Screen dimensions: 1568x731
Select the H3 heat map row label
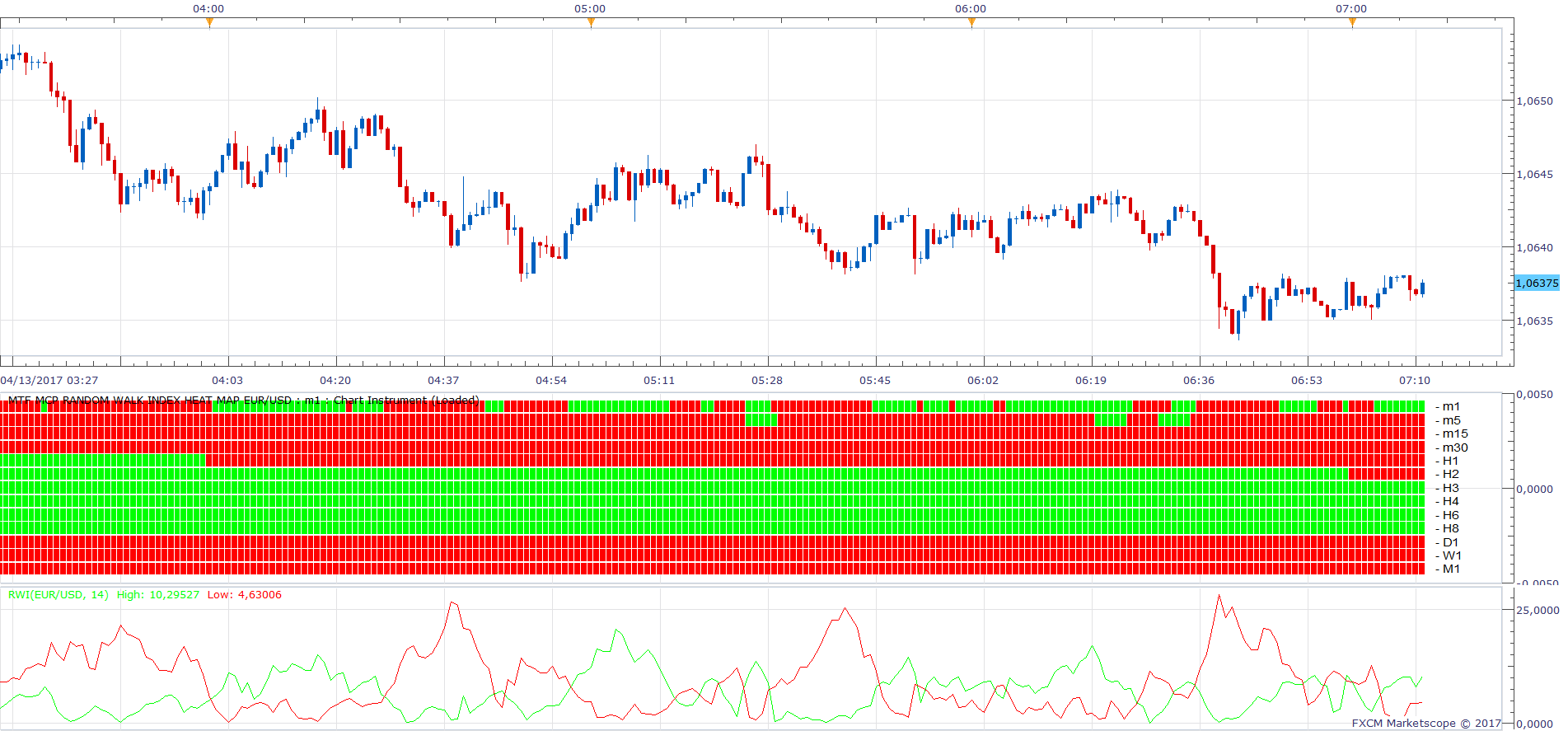tap(1448, 488)
